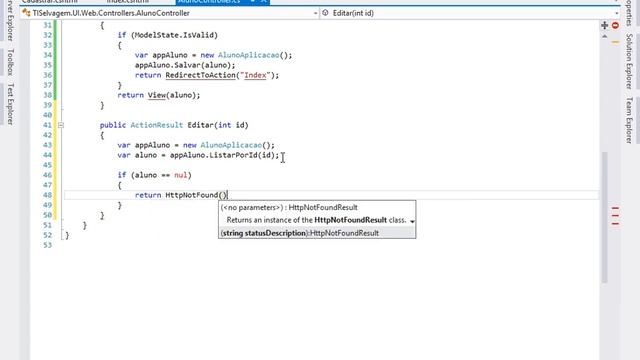Click the Editar(int id) member field

(470, 13)
